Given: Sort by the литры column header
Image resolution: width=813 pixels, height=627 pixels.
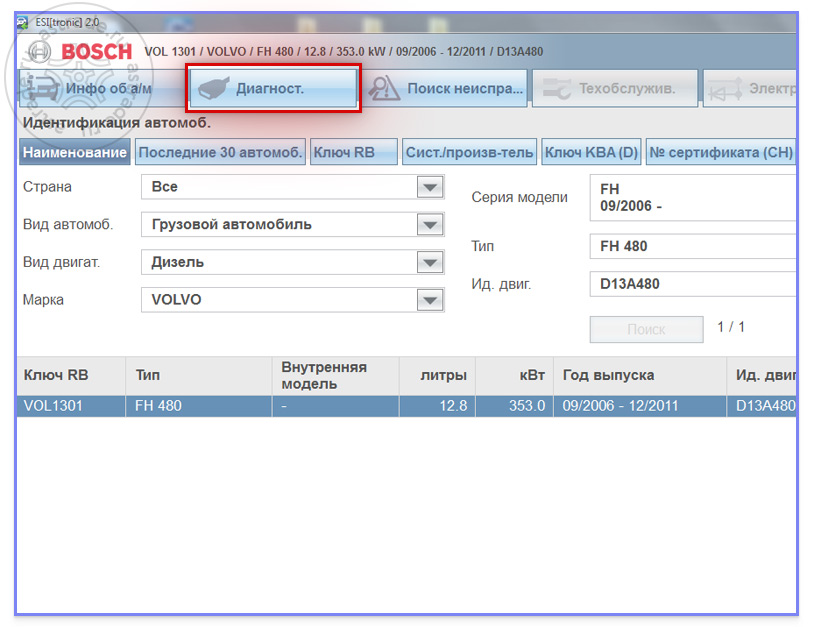Looking at the screenshot, I should pos(437,375).
